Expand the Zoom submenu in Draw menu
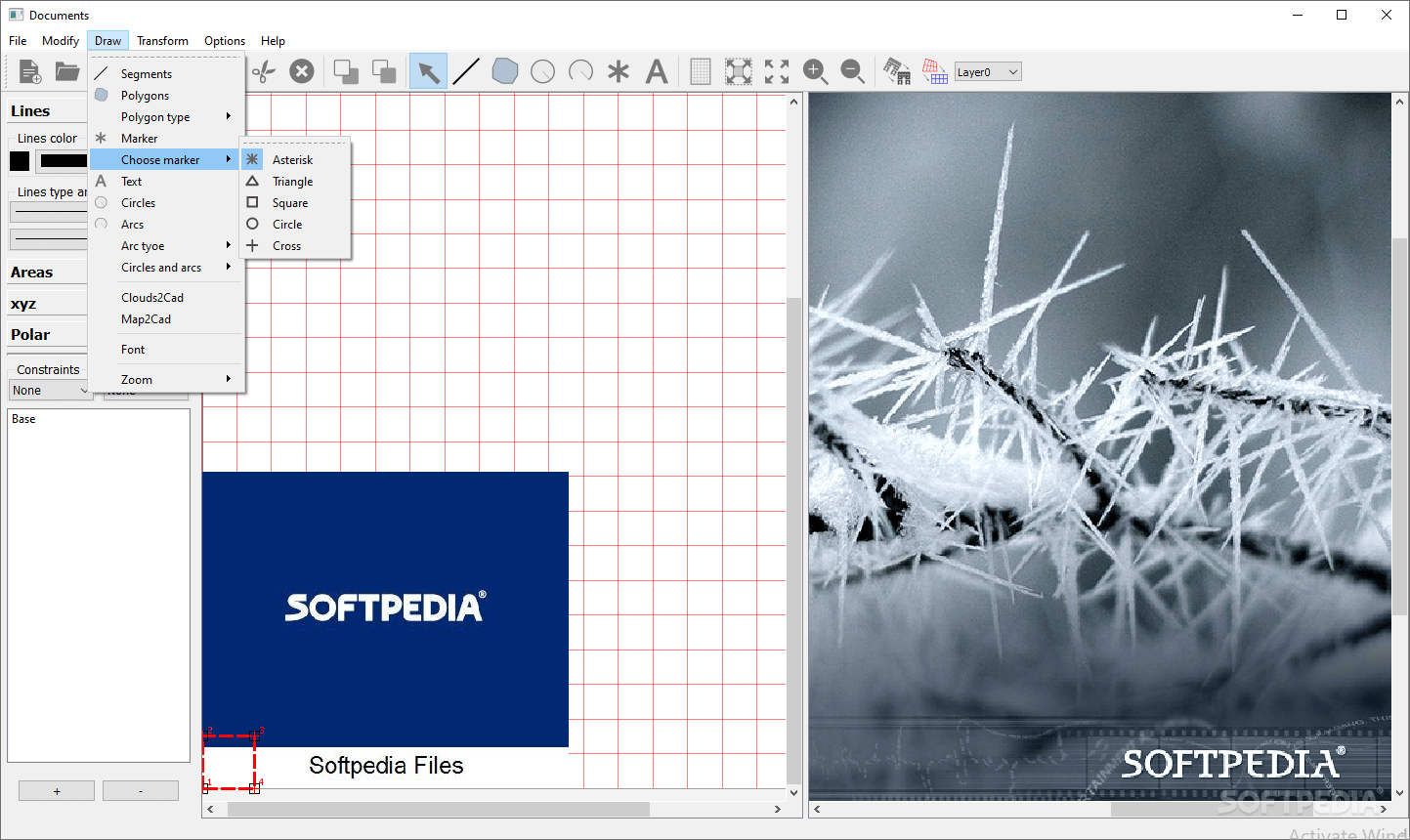This screenshot has width=1410, height=840. [165, 380]
